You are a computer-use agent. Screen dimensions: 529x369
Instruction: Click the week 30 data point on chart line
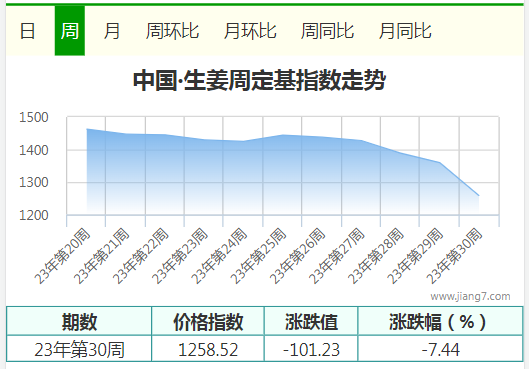[x=479, y=196]
